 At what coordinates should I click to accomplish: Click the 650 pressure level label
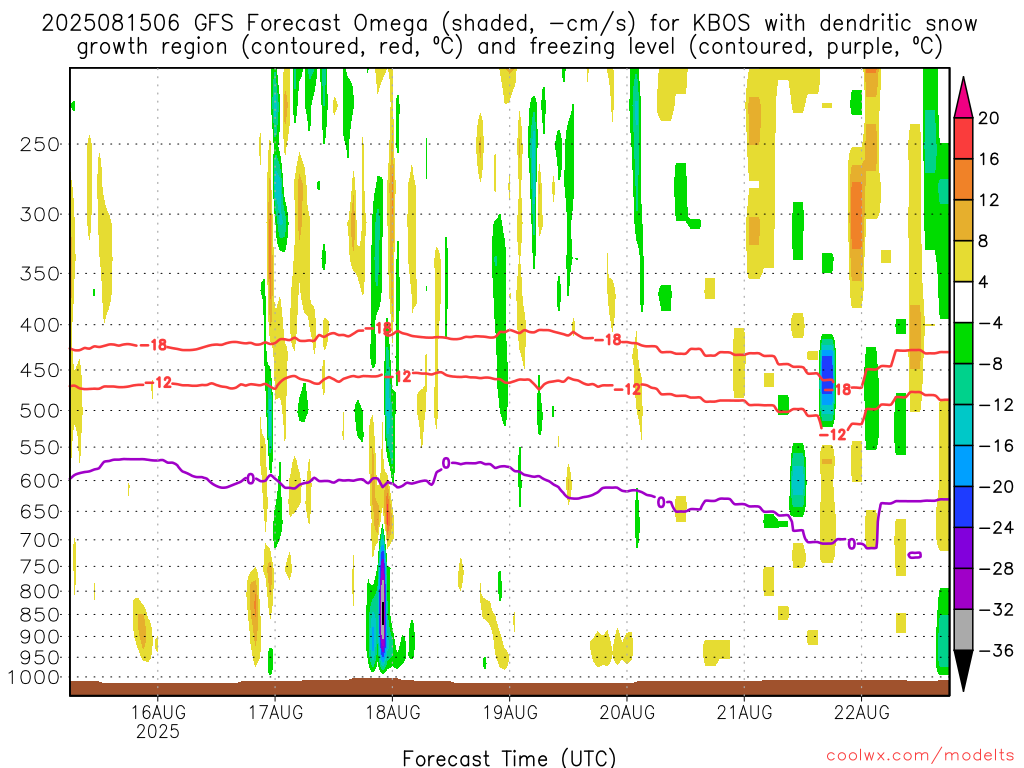point(40,511)
